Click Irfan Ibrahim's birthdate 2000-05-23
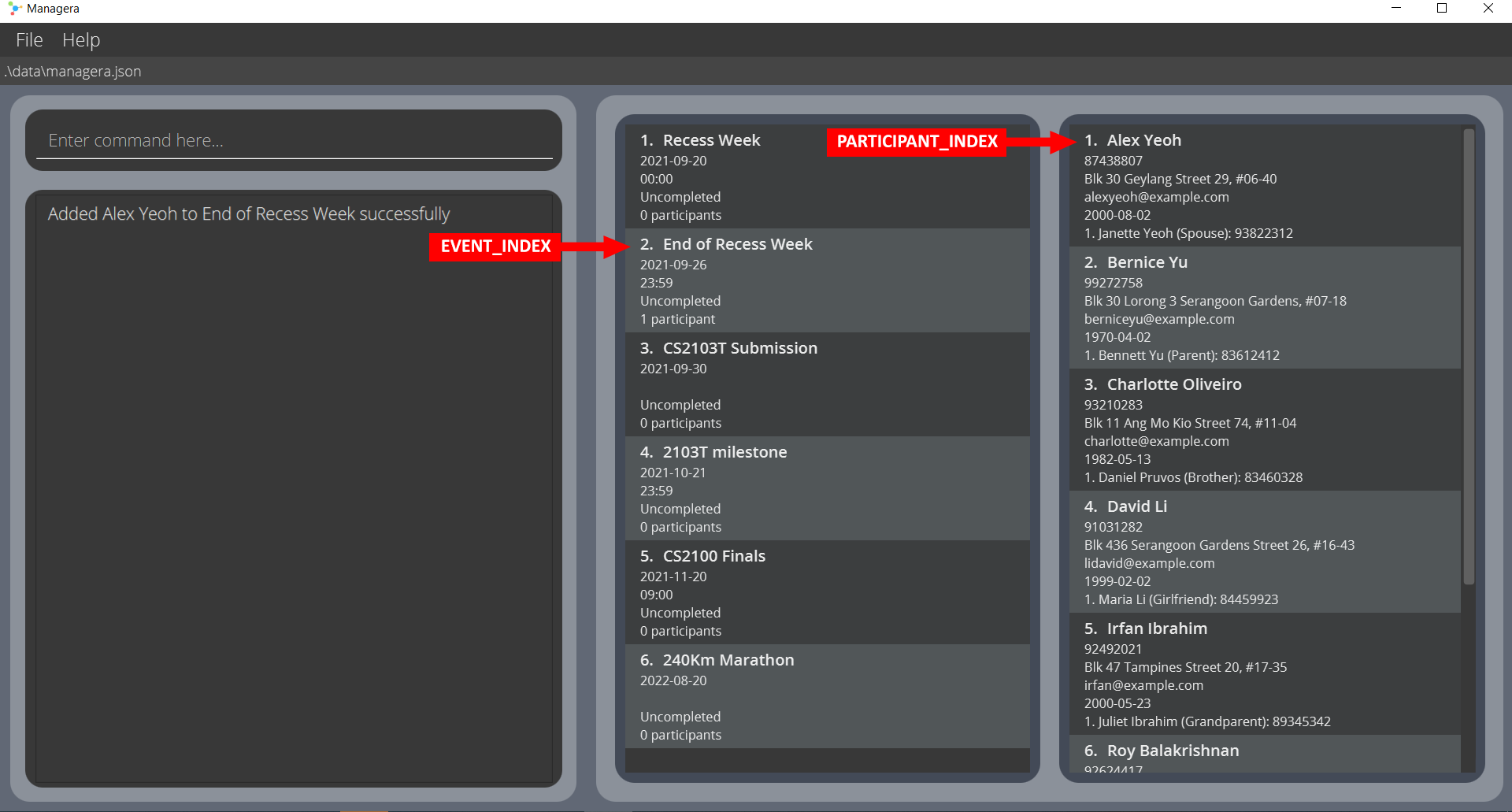The height and width of the screenshot is (812, 1512). [x=1117, y=703]
